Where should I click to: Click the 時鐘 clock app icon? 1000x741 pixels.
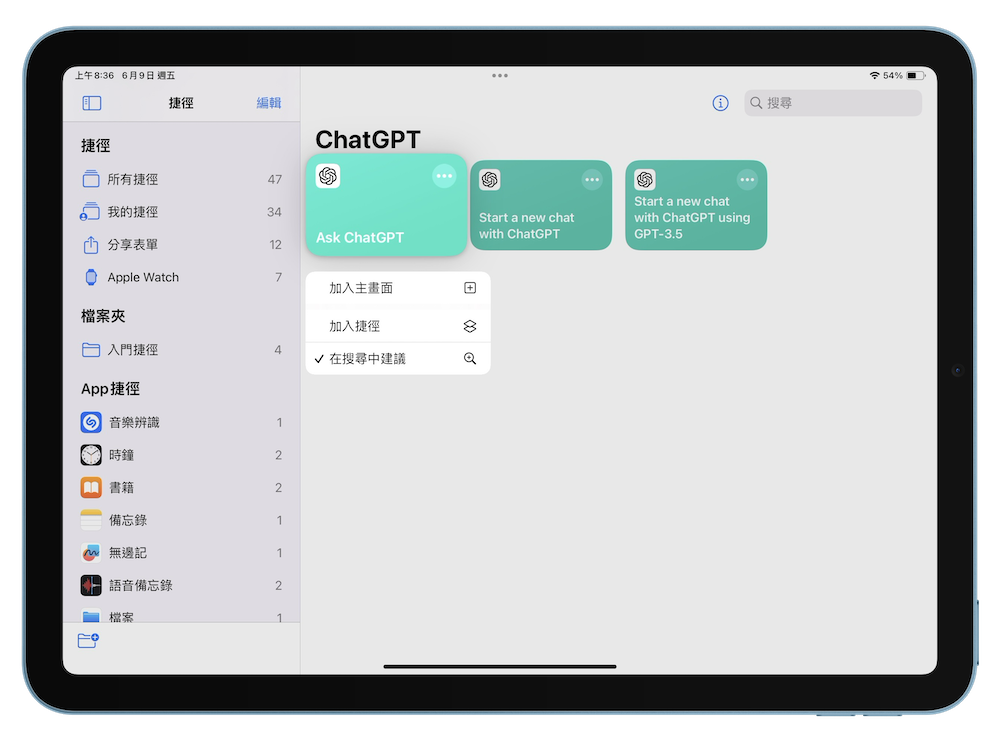tap(91, 455)
